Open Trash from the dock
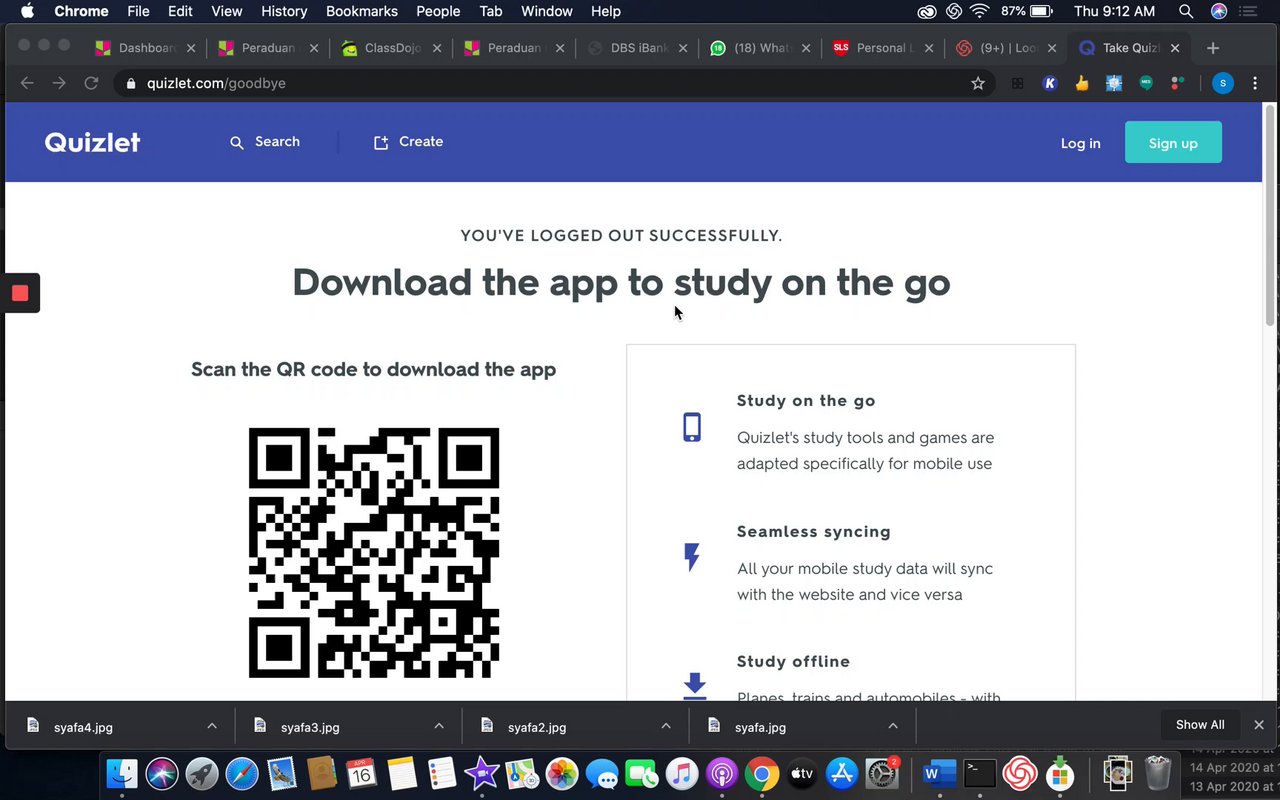The image size is (1280, 800). [x=1158, y=774]
